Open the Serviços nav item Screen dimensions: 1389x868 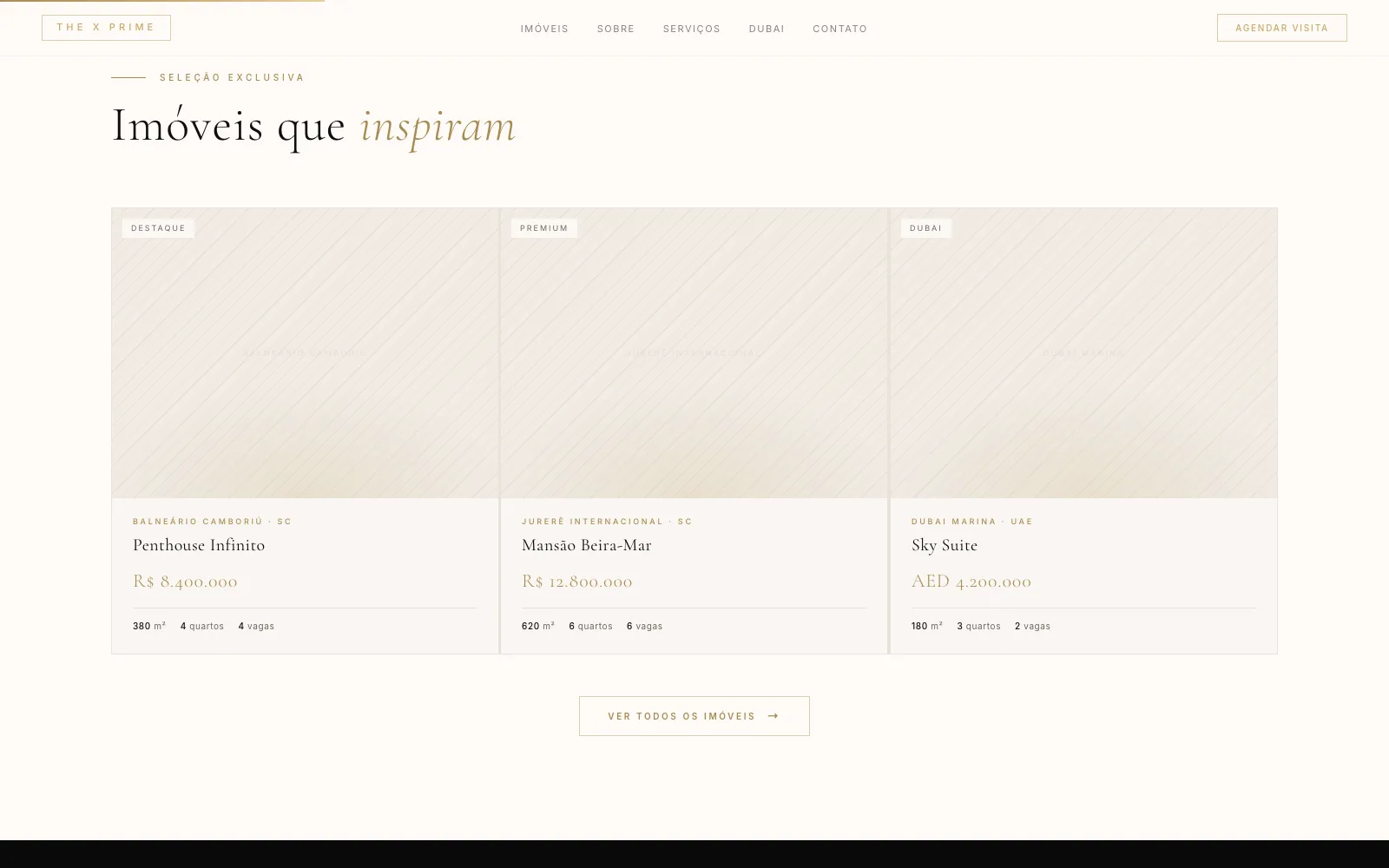(692, 29)
